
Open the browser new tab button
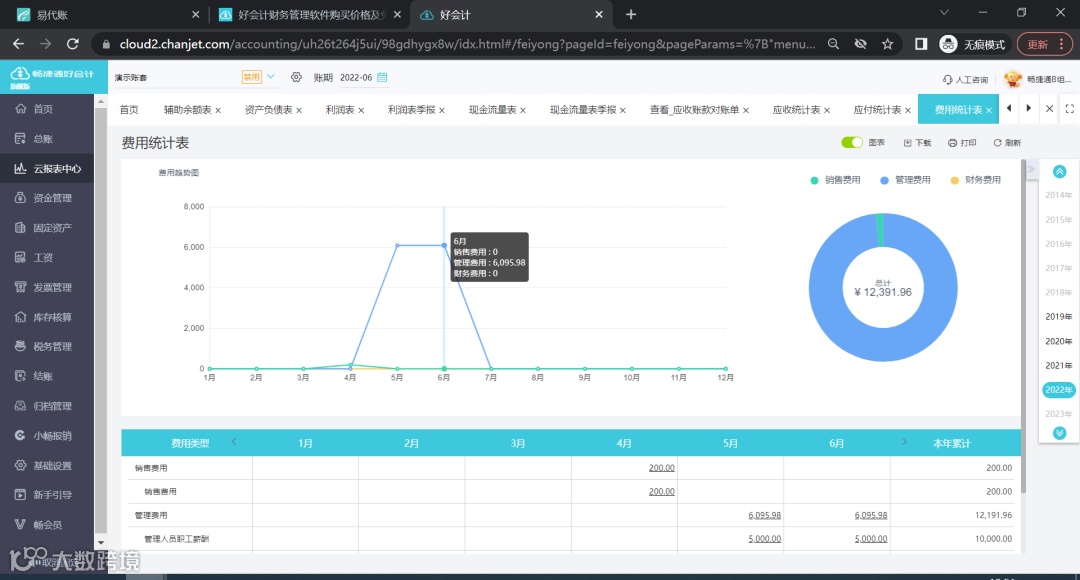pyautogui.click(x=631, y=14)
